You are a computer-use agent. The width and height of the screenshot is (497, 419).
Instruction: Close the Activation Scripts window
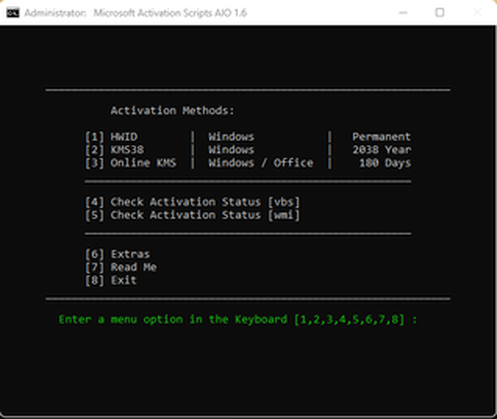tap(477, 13)
